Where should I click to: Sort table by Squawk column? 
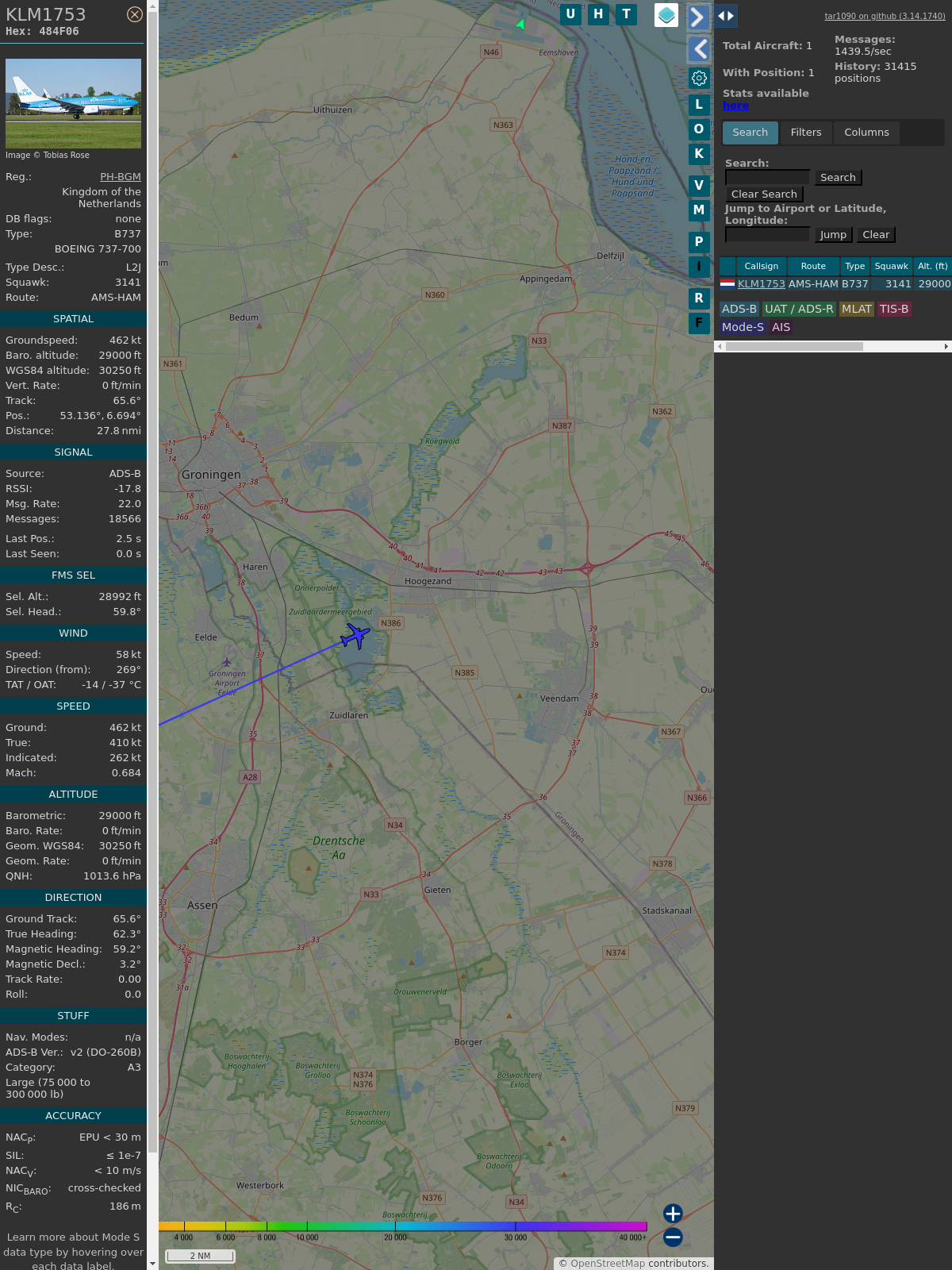(x=892, y=267)
